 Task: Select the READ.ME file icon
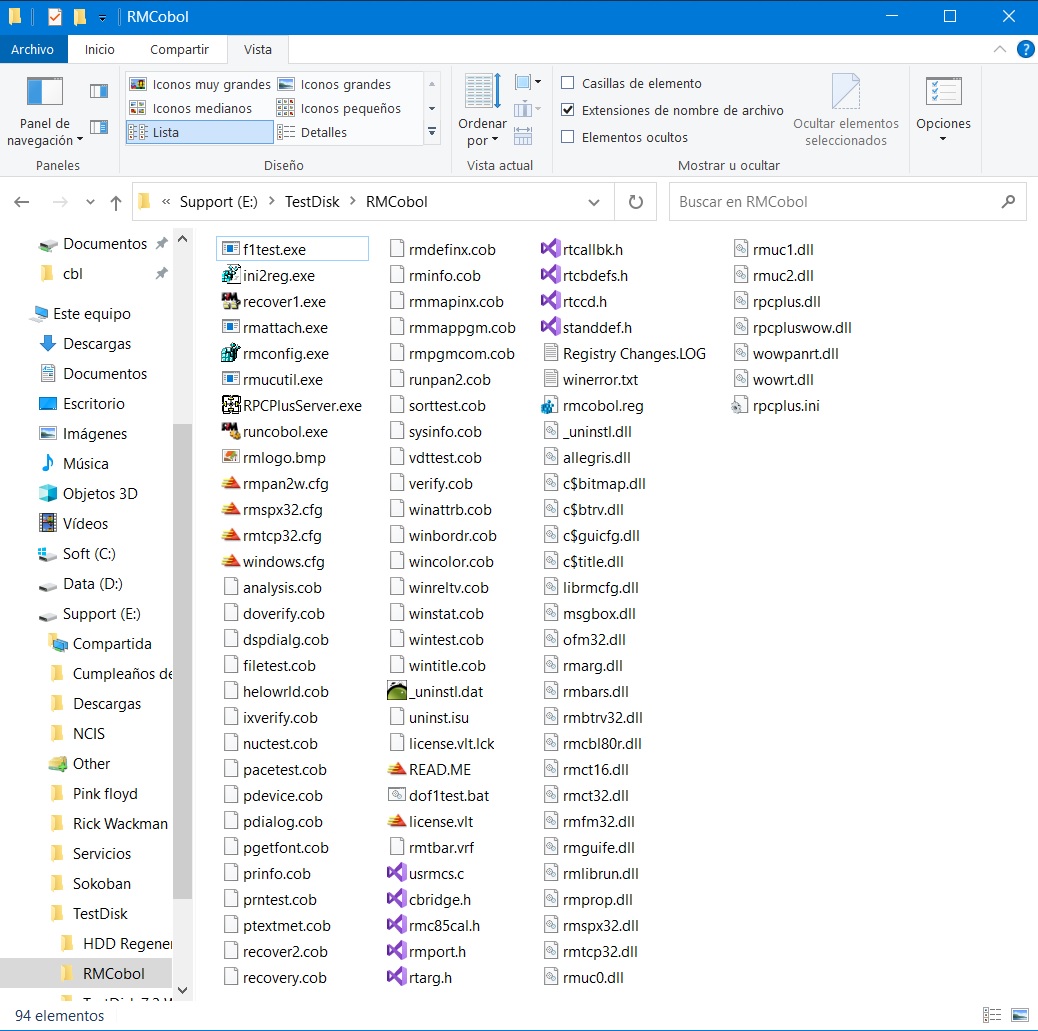[397, 769]
